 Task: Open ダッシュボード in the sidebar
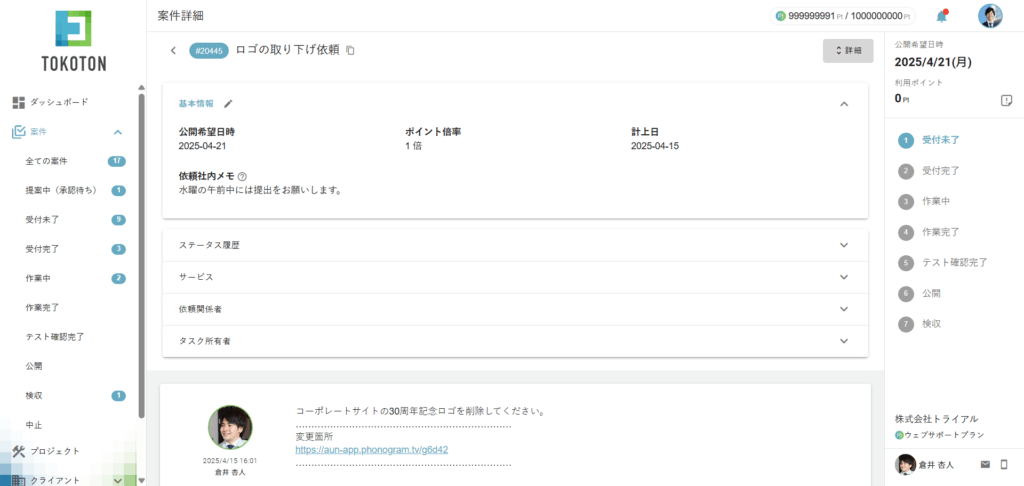[x=58, y=102]
